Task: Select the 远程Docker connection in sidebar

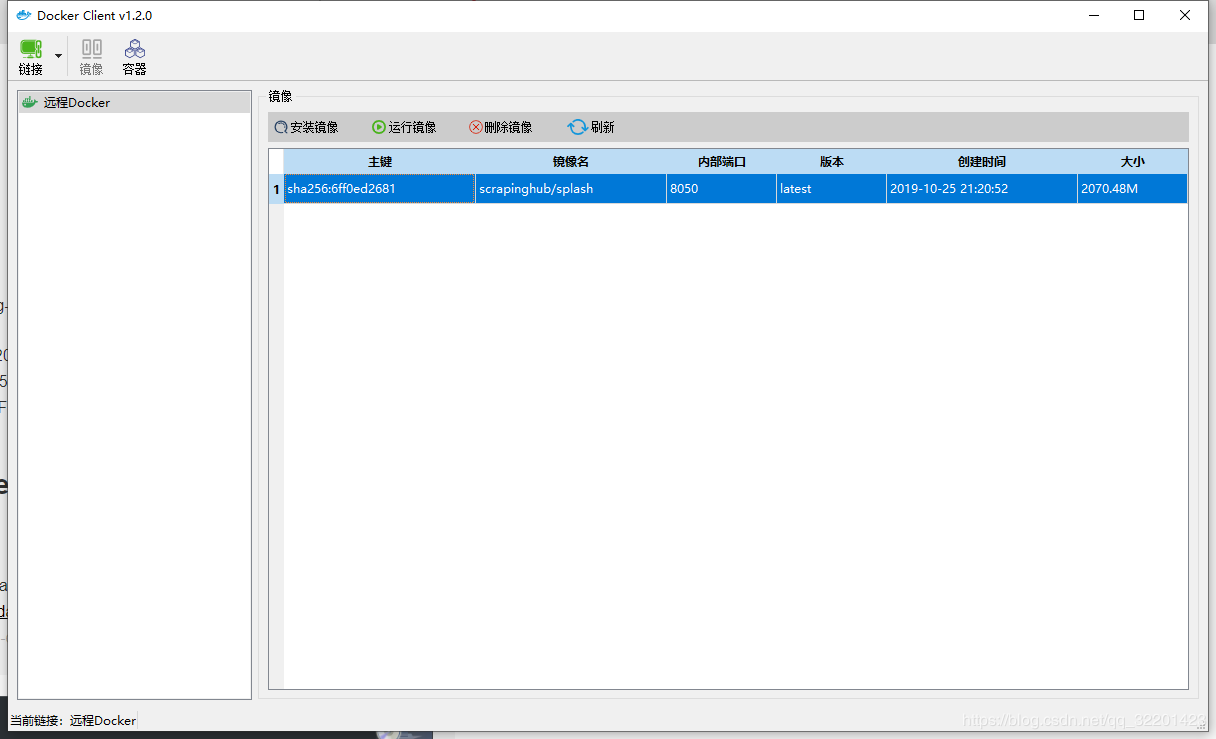Action: tap(134, 102)
